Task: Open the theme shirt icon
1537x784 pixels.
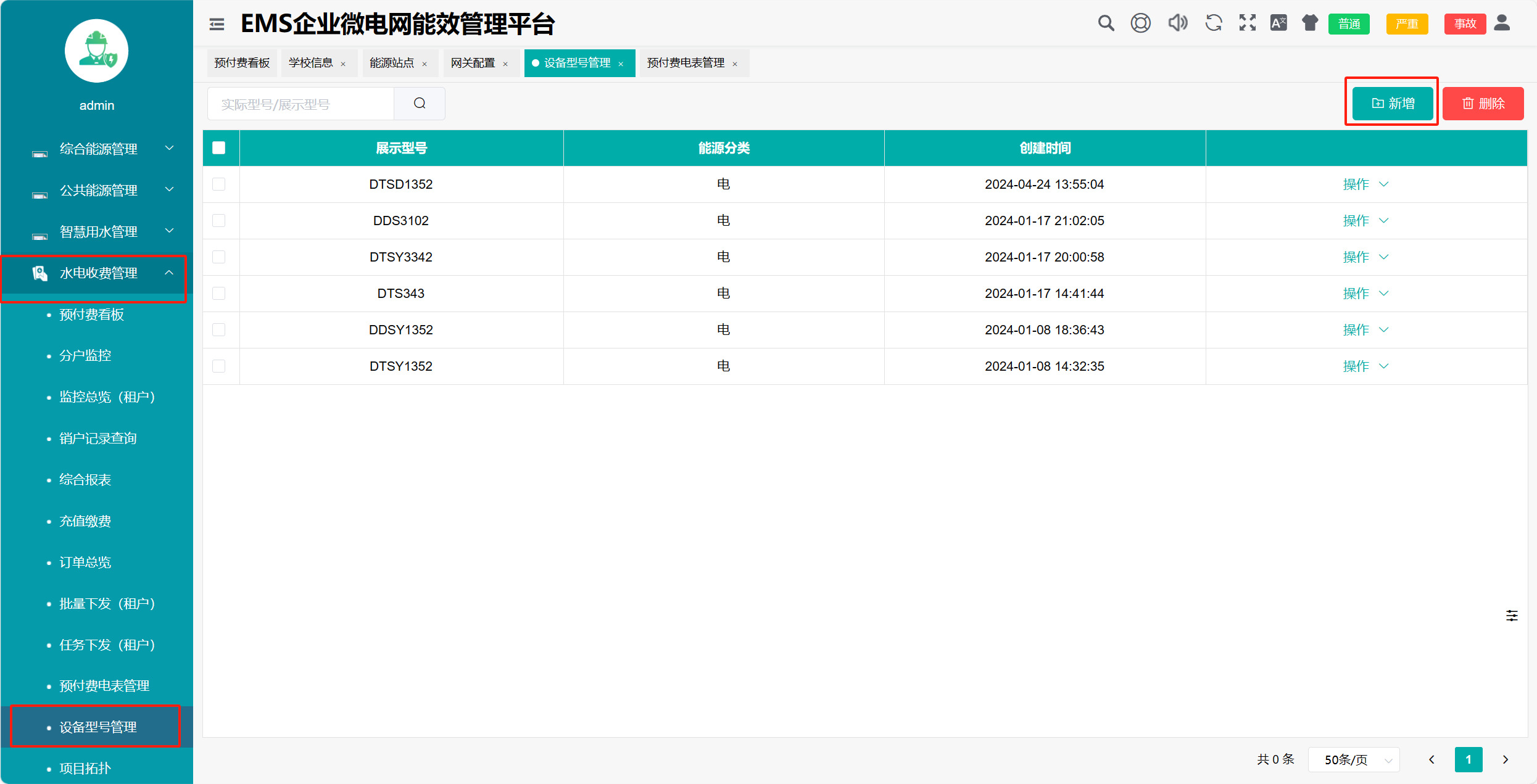Action: tap(1309, 23)
